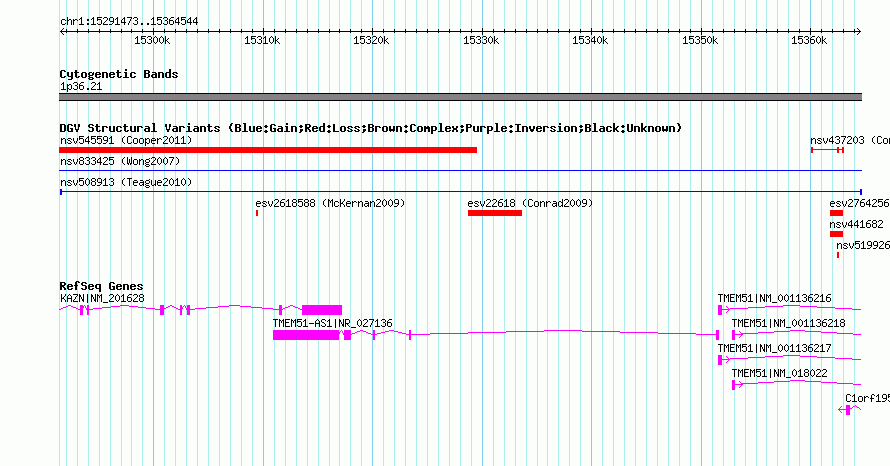Click the 15310k ruler tick label
890x466 pixels.
[262, 40]
